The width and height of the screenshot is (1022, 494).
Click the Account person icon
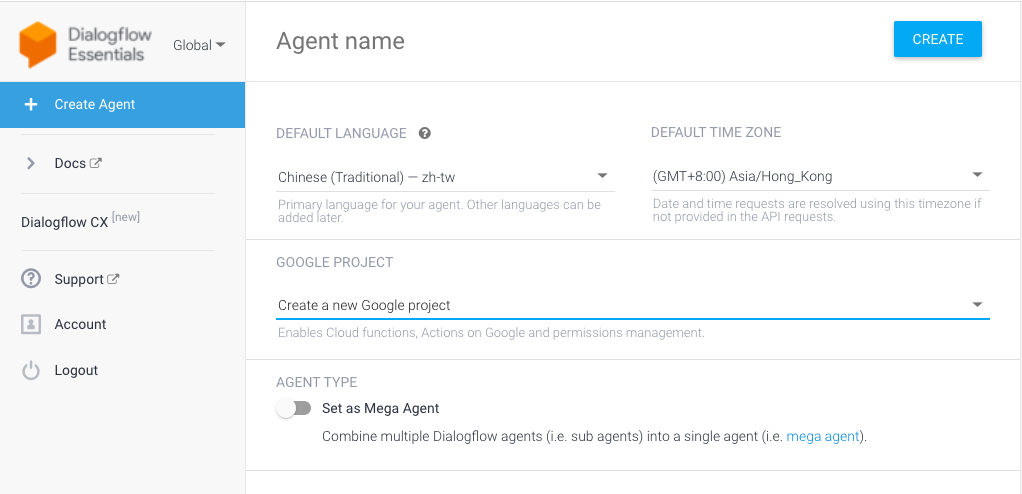[x=31, y=325]
